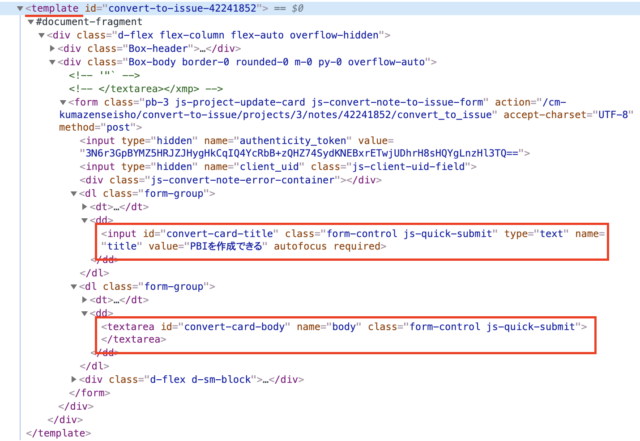The height and width of the screenshot is (441, 640).
Task: Select the method post attribute
Action: pyautogui.click(x=97, y=127)
